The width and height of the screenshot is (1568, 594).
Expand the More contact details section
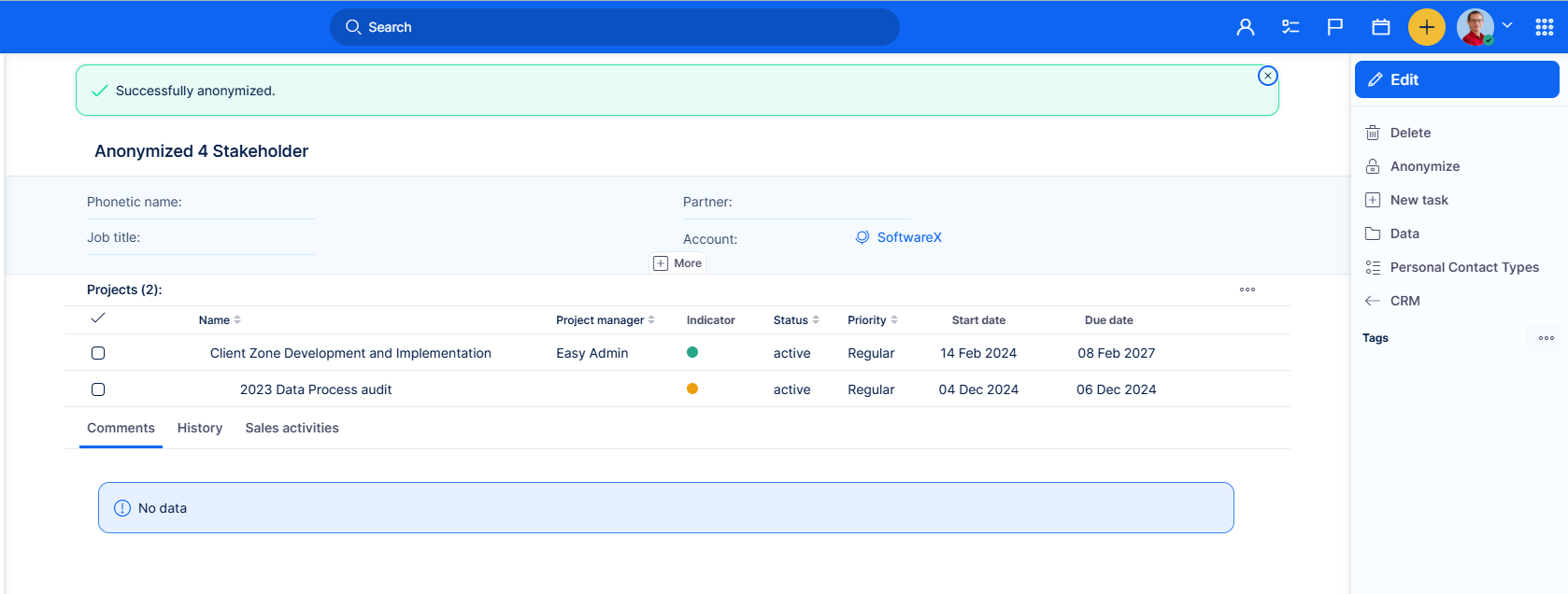coord(677,263)
